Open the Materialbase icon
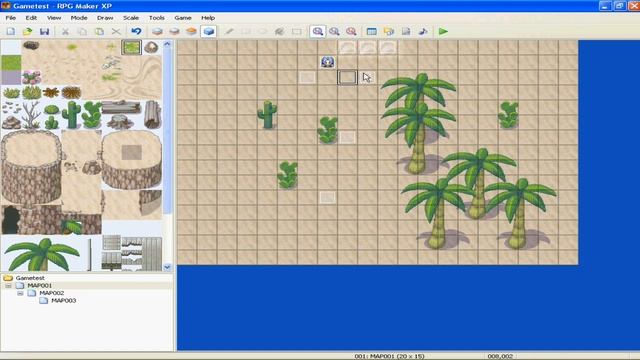This screenshot has width=640, height=360. click(x=389, y=31)
